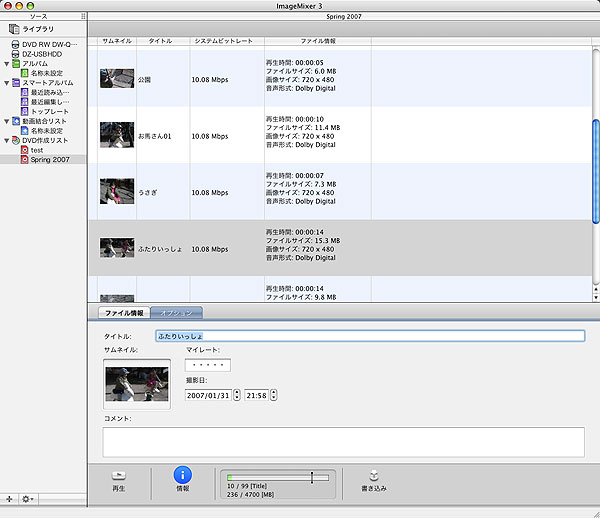Select トップレート smart album

click(x=49, y=111)
